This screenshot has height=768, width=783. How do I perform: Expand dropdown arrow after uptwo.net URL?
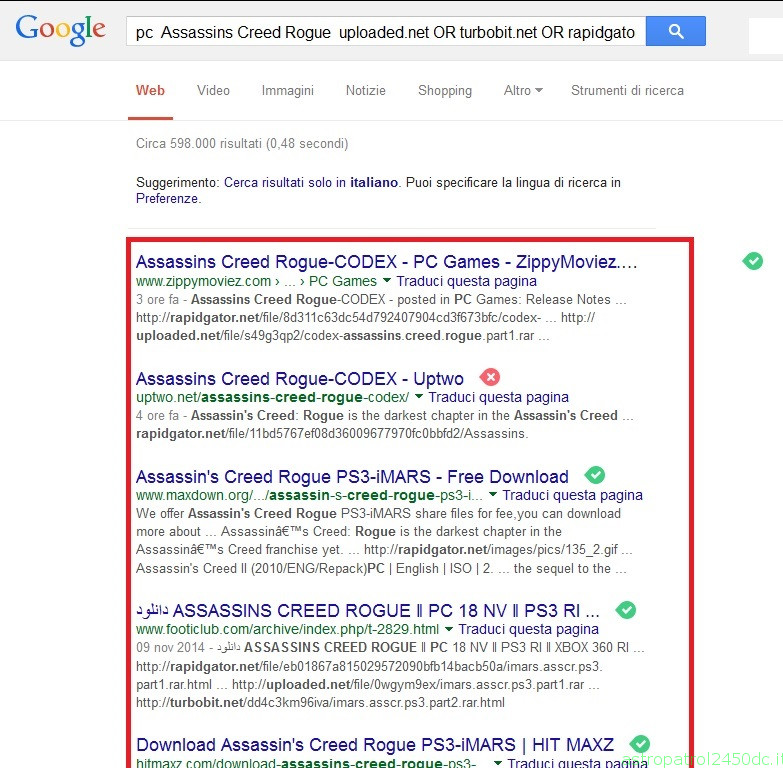(419, 396)
